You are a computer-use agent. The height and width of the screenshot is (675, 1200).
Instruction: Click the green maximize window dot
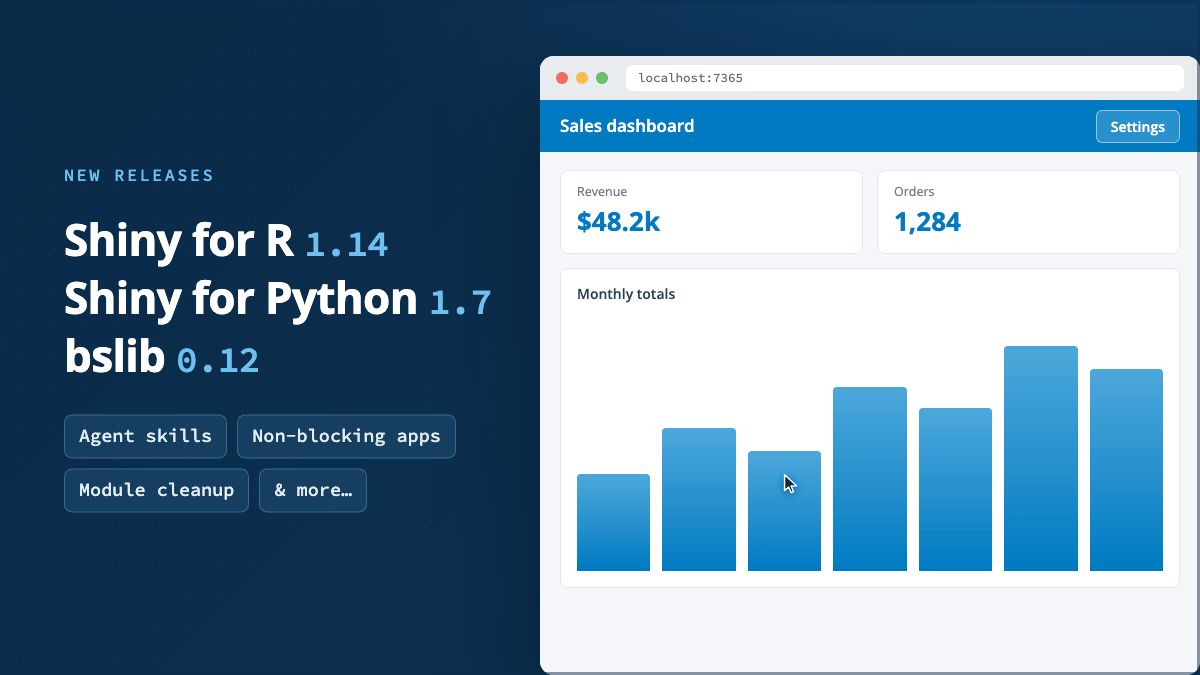click(x=602, y=78)
